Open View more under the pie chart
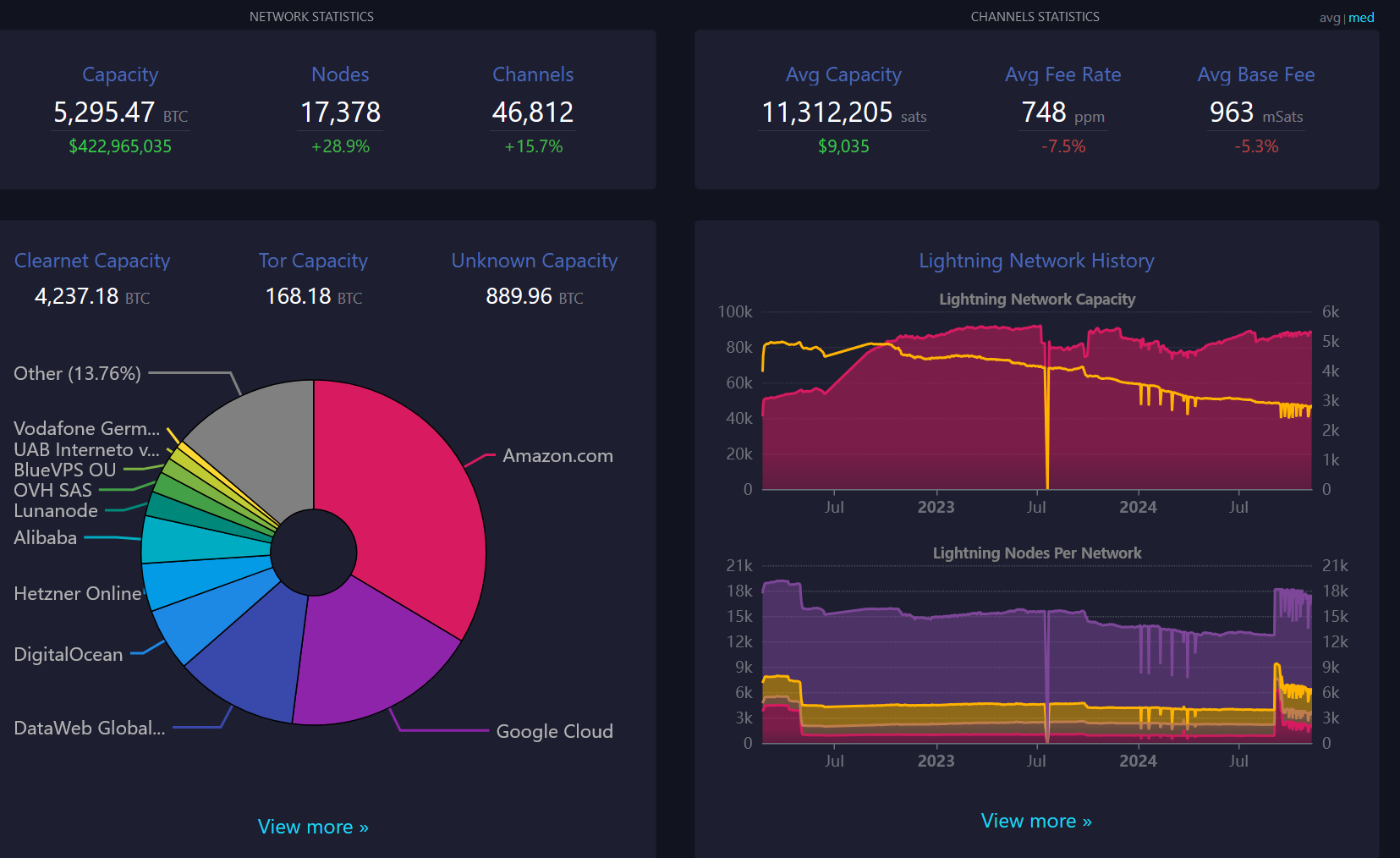Viewport: 1400px width, 858px height. (313, 827)
